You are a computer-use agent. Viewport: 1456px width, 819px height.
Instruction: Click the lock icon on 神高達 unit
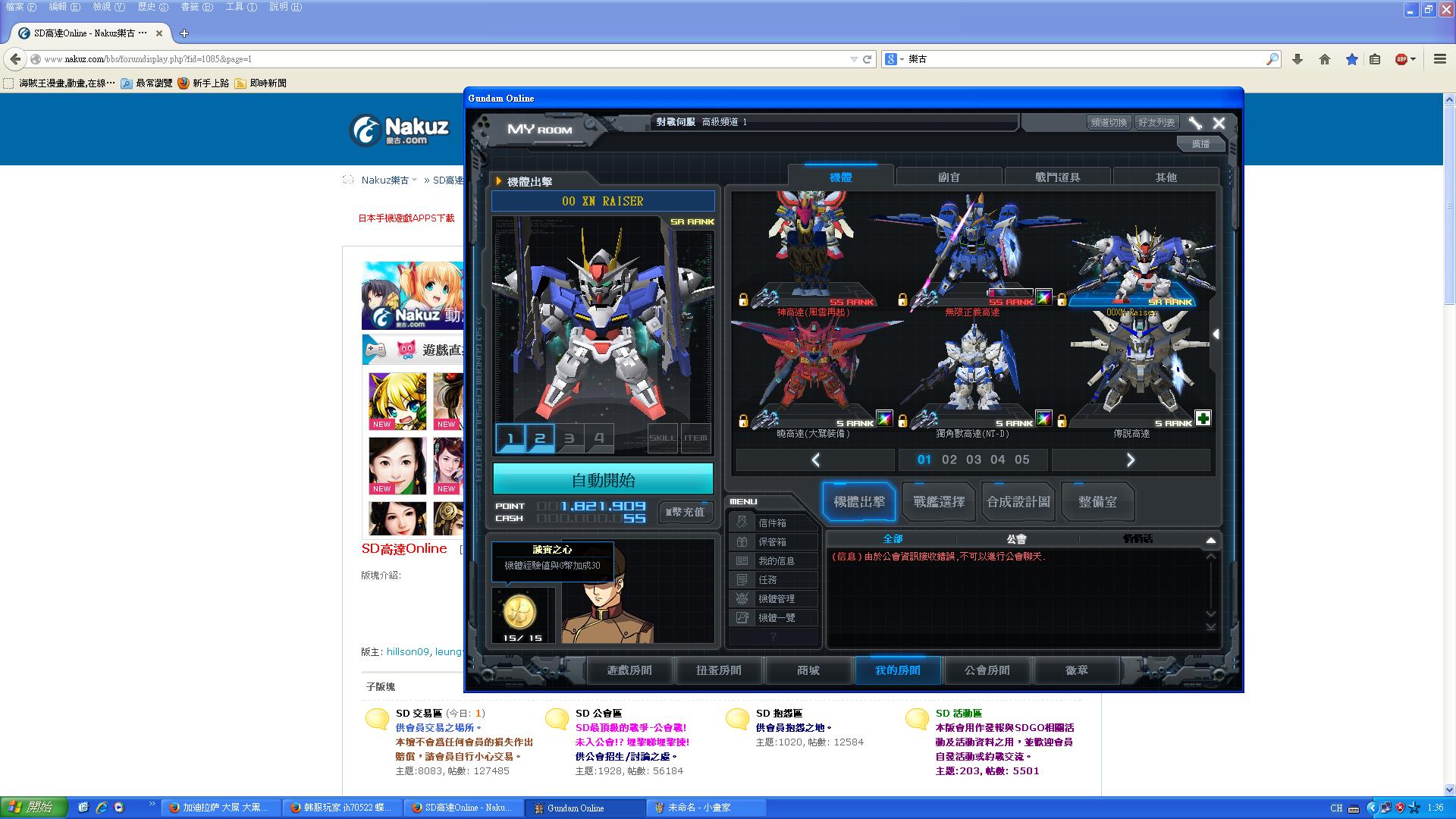[743, 300]
